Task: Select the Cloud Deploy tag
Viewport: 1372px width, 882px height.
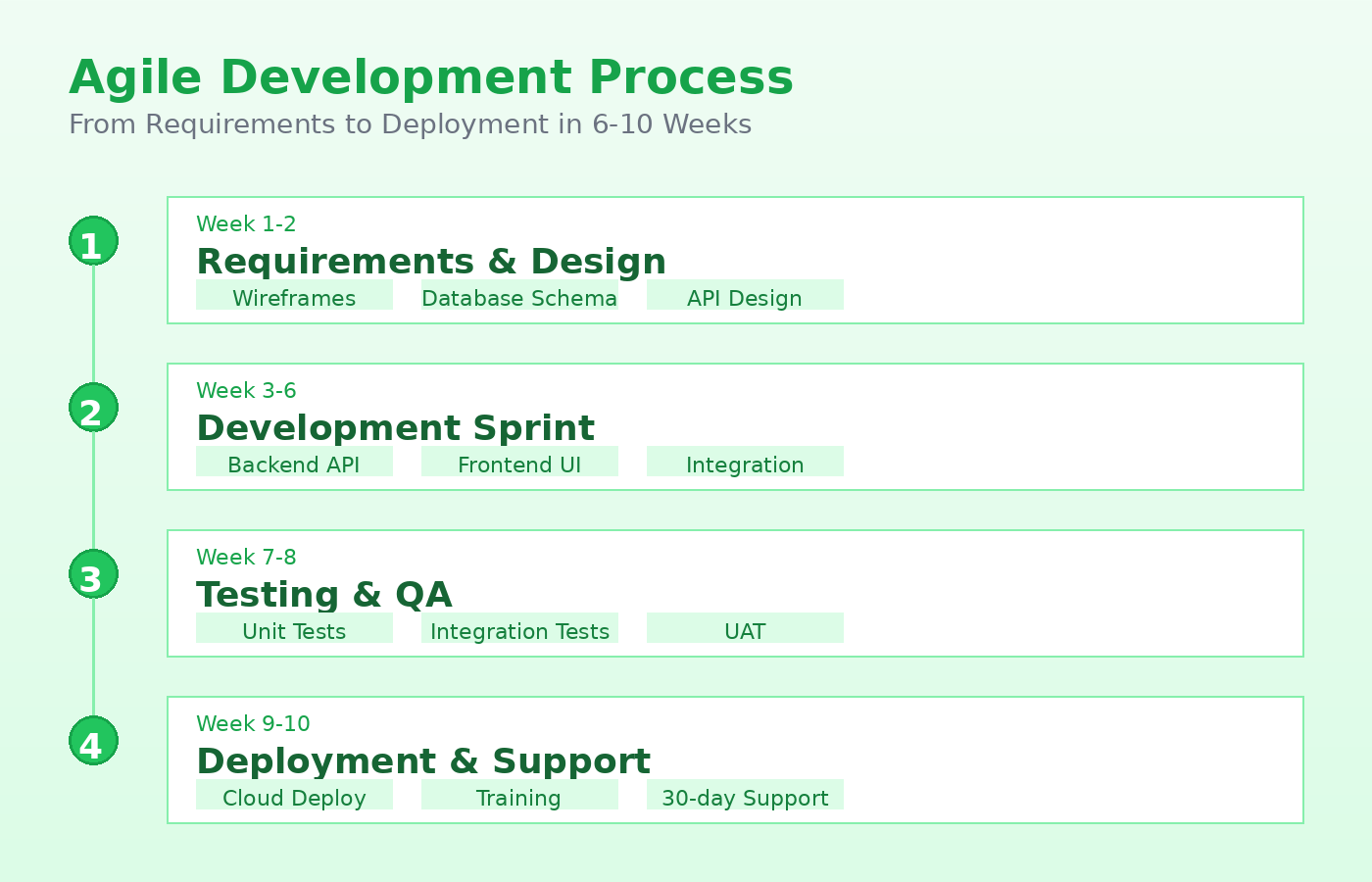Action: (294, 796)
